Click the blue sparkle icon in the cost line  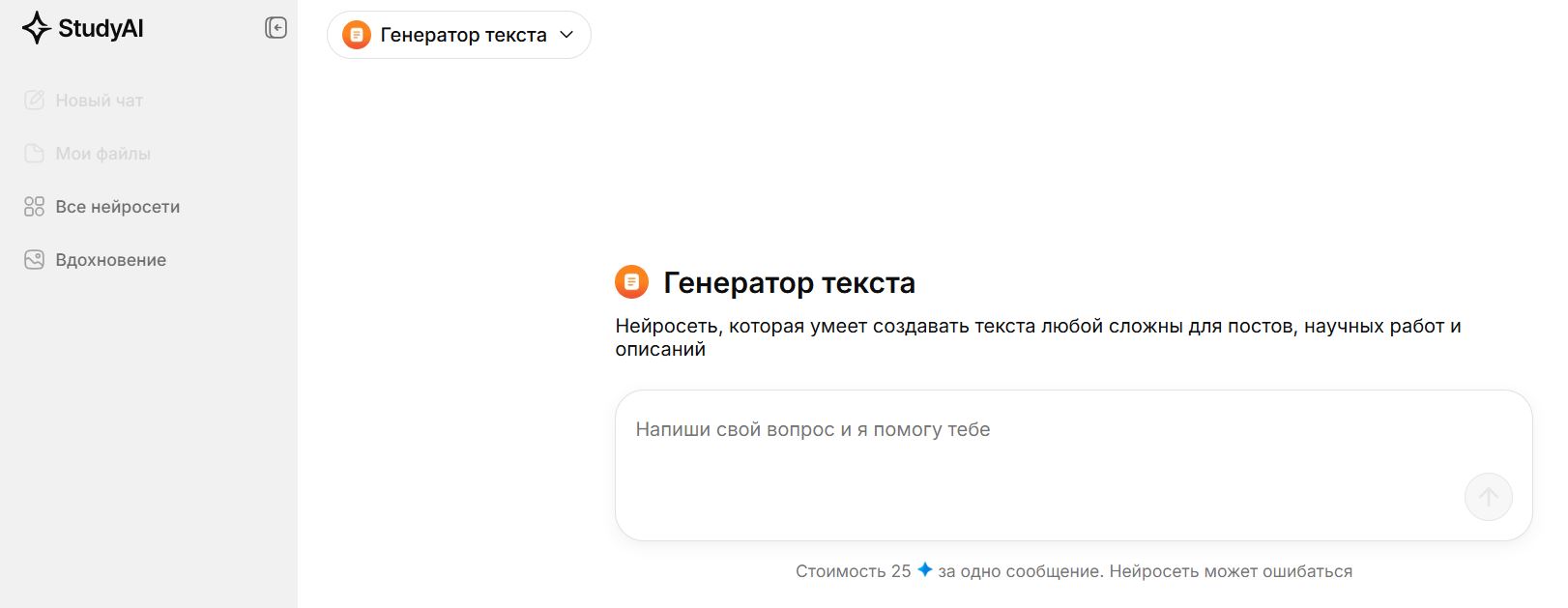[x=926, y=571]
